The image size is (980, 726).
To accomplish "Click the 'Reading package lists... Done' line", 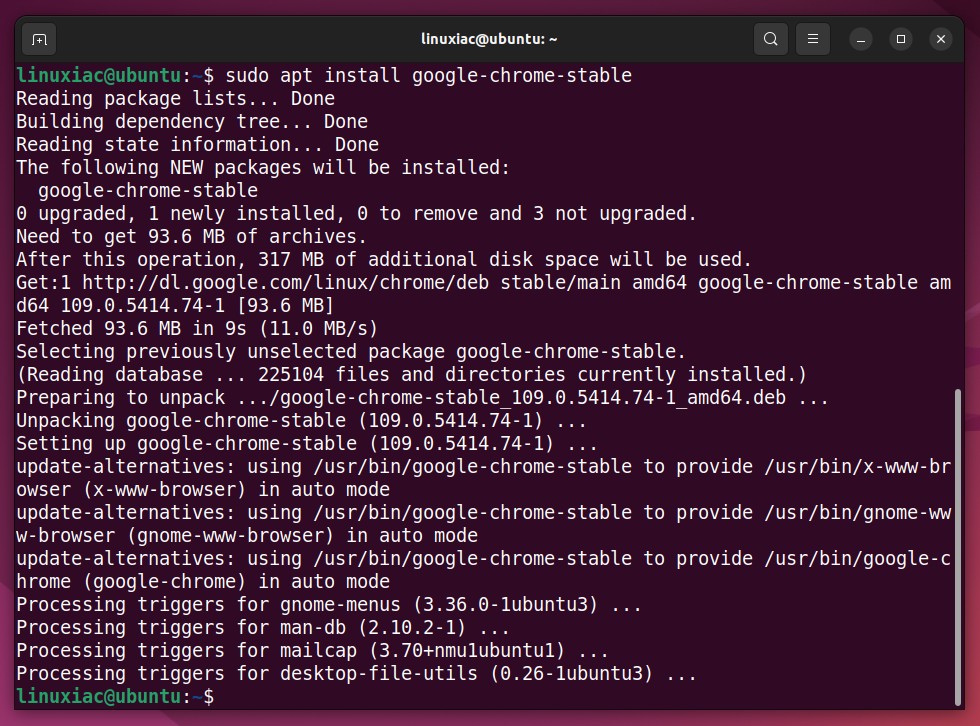I will [x=175, y=99].
